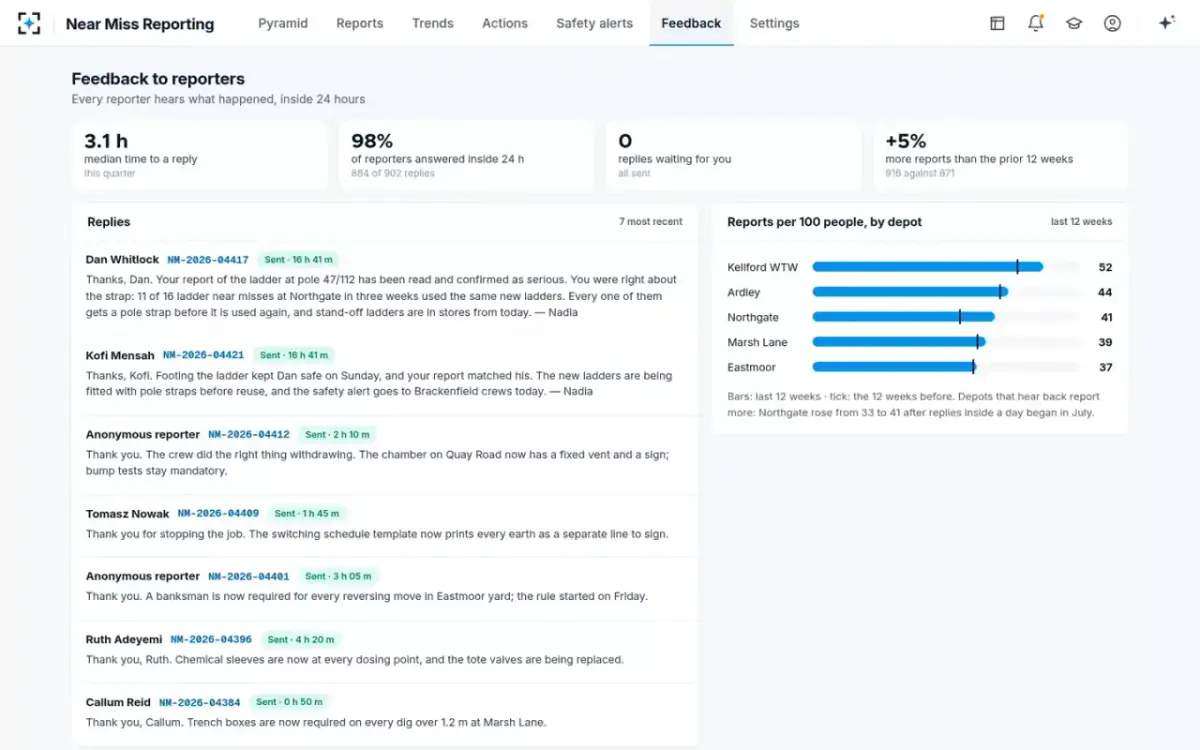Viewport: 1200px width, 750px height.
Task: Click the Eastmoor depot bar
Action: pyautogui.click(x=946, y=367)
